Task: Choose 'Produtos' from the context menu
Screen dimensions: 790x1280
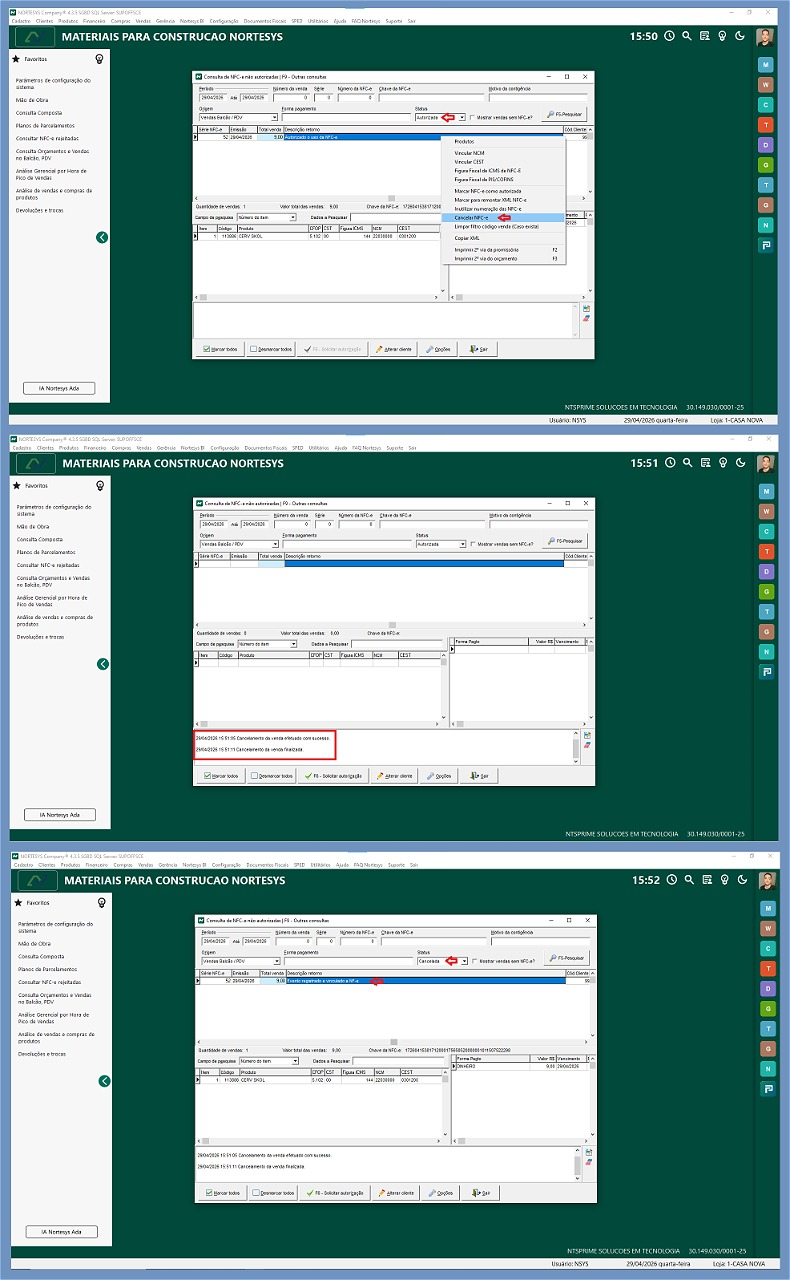Action: click(503, 141)
